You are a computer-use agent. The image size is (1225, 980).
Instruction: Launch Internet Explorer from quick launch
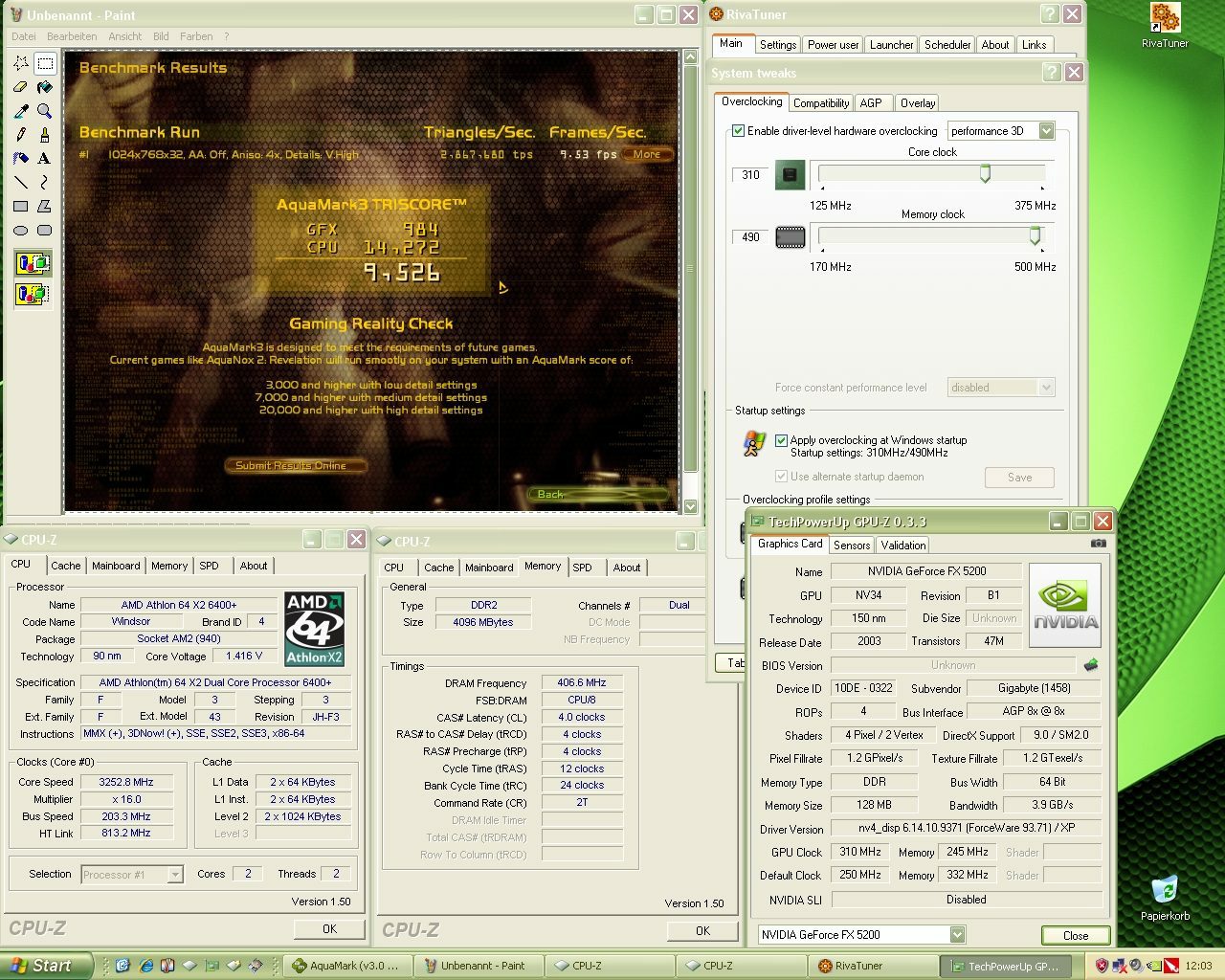145,966
